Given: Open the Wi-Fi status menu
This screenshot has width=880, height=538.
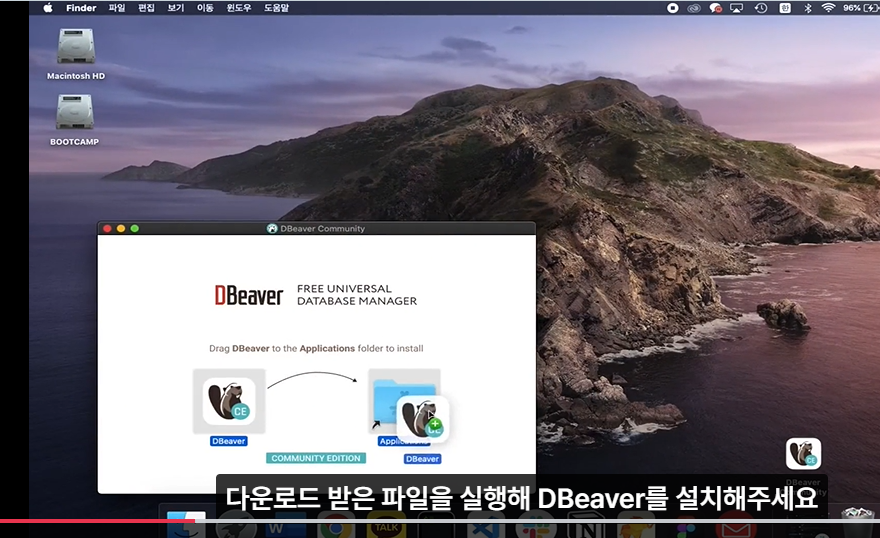Looking at the screenshot, I should pos(828,8).
